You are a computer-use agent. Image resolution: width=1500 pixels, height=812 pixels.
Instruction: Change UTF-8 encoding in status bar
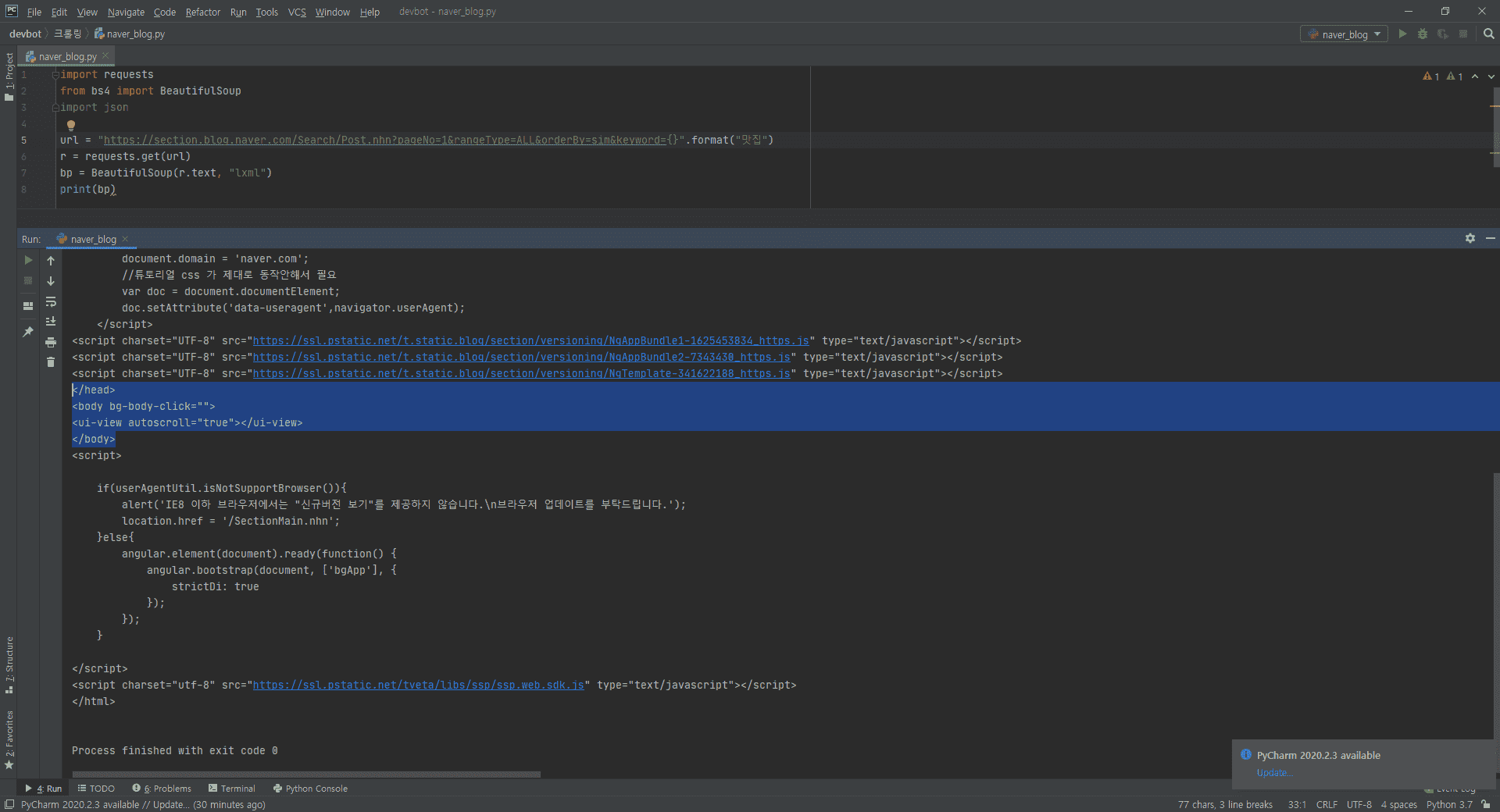[x=1359, y=804]
